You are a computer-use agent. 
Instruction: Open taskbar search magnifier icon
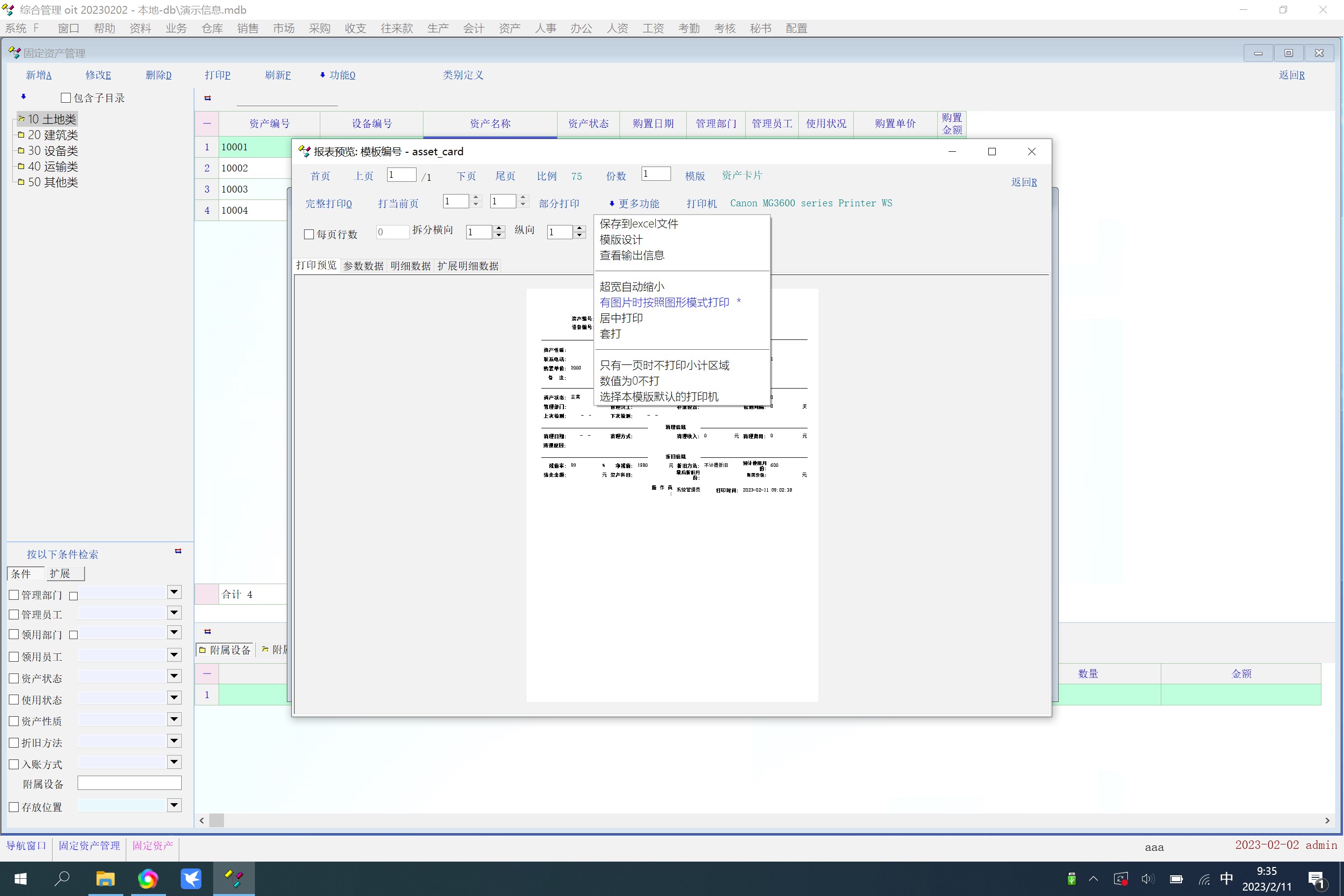pyautogui.click(x=62, y=878)
